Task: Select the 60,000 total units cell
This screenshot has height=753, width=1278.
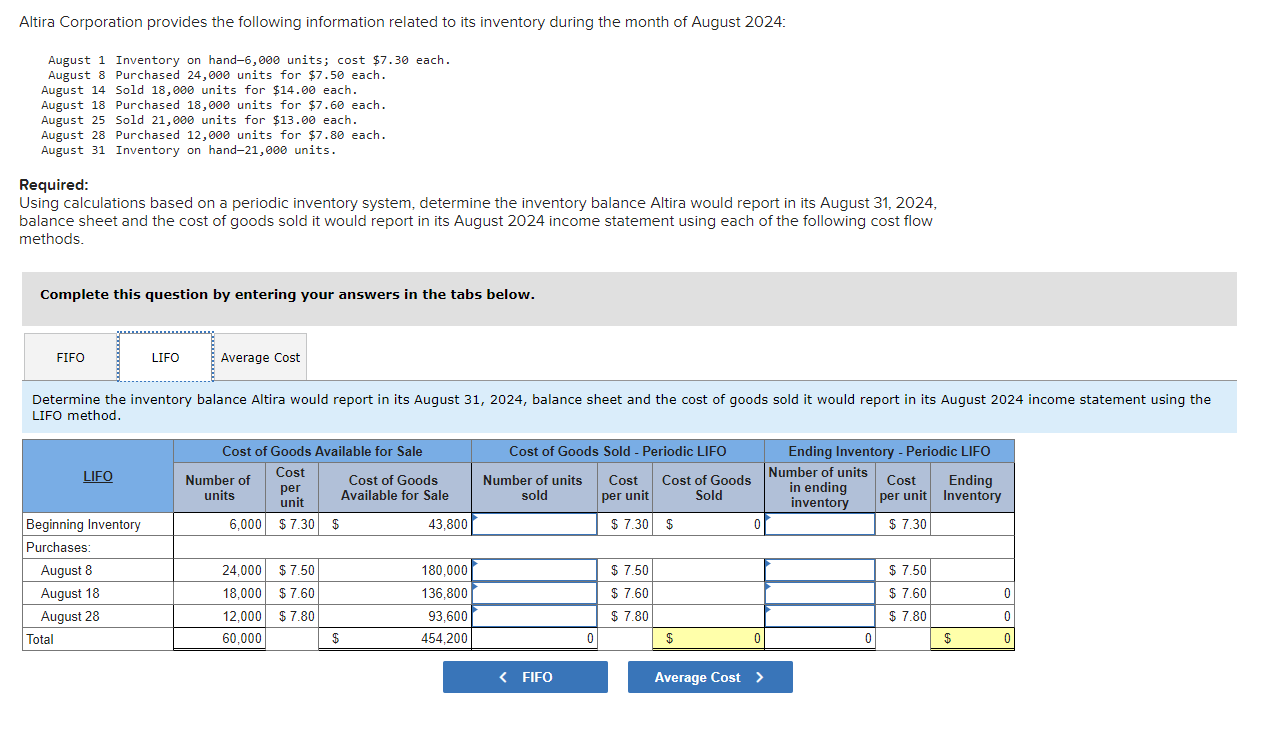Action: click(219, 638)
